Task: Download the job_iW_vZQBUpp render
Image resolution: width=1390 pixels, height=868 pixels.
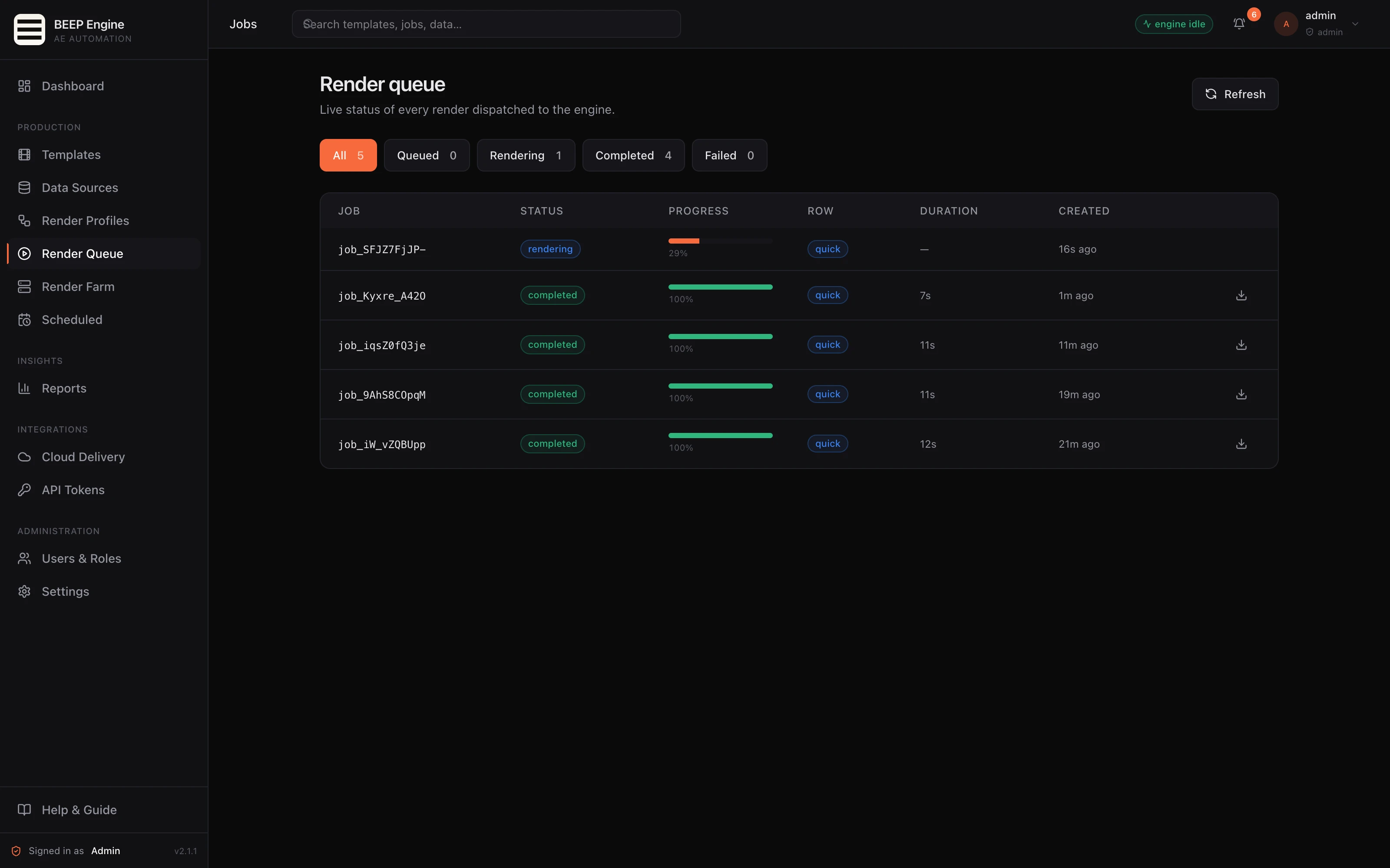Action: click(1241, 444)
